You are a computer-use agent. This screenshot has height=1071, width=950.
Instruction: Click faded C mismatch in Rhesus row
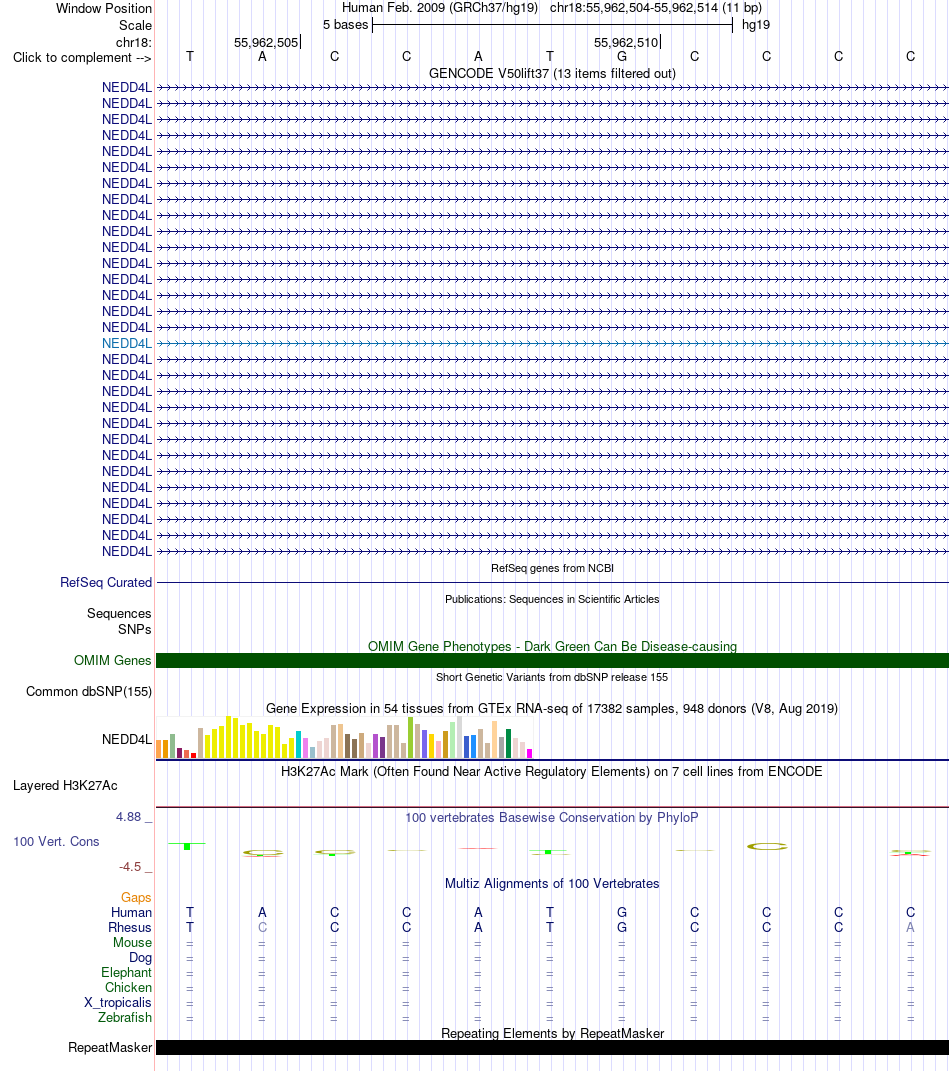(x=262, y=928)
